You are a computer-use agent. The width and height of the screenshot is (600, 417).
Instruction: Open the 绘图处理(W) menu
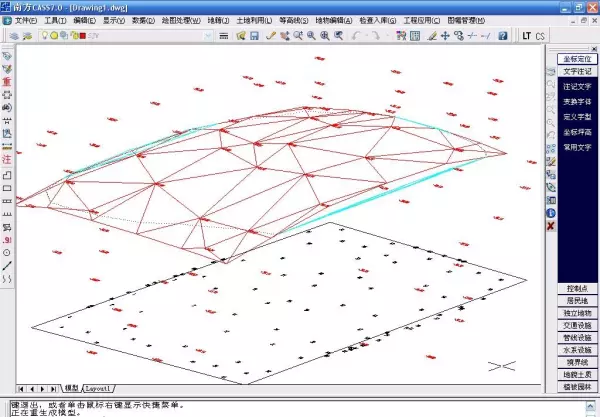point(181,20)
